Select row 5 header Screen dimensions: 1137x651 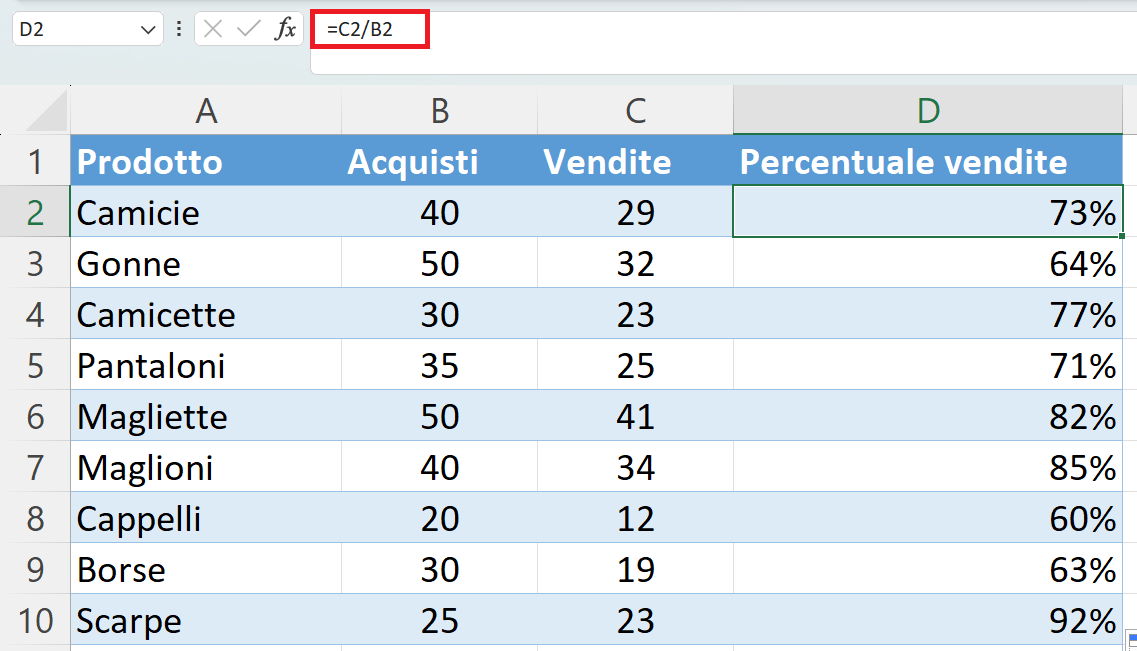coord(36,365)
